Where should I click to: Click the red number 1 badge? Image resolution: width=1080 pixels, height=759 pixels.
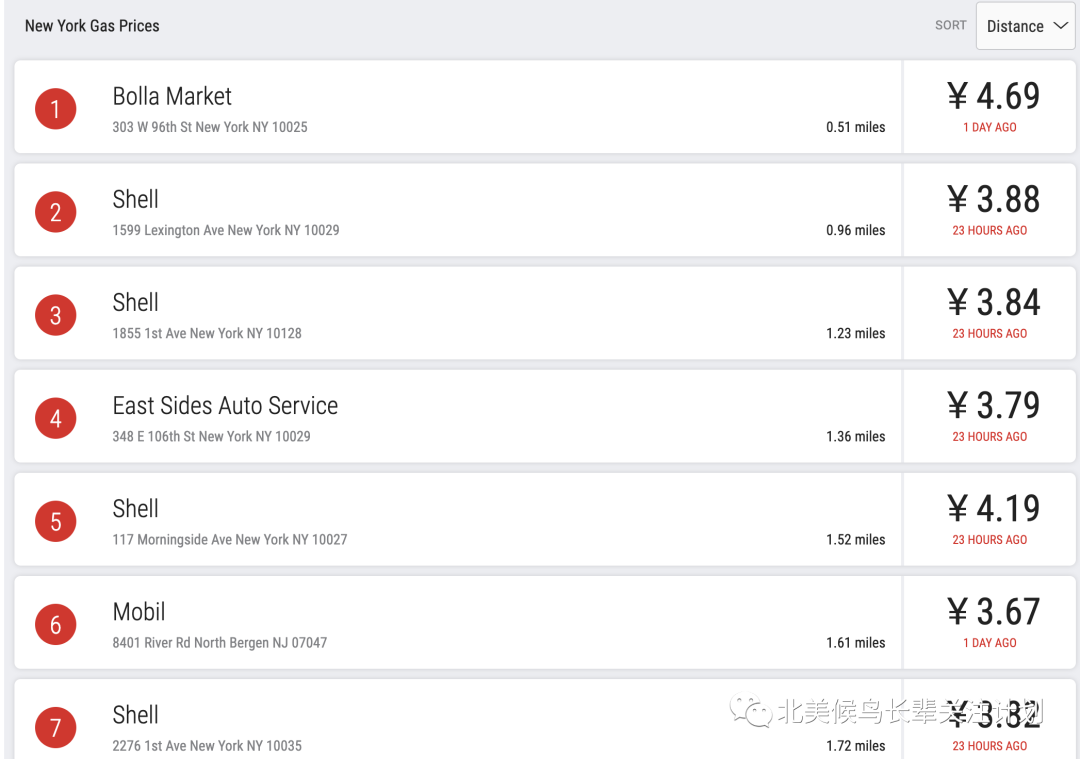coord(56,109)
